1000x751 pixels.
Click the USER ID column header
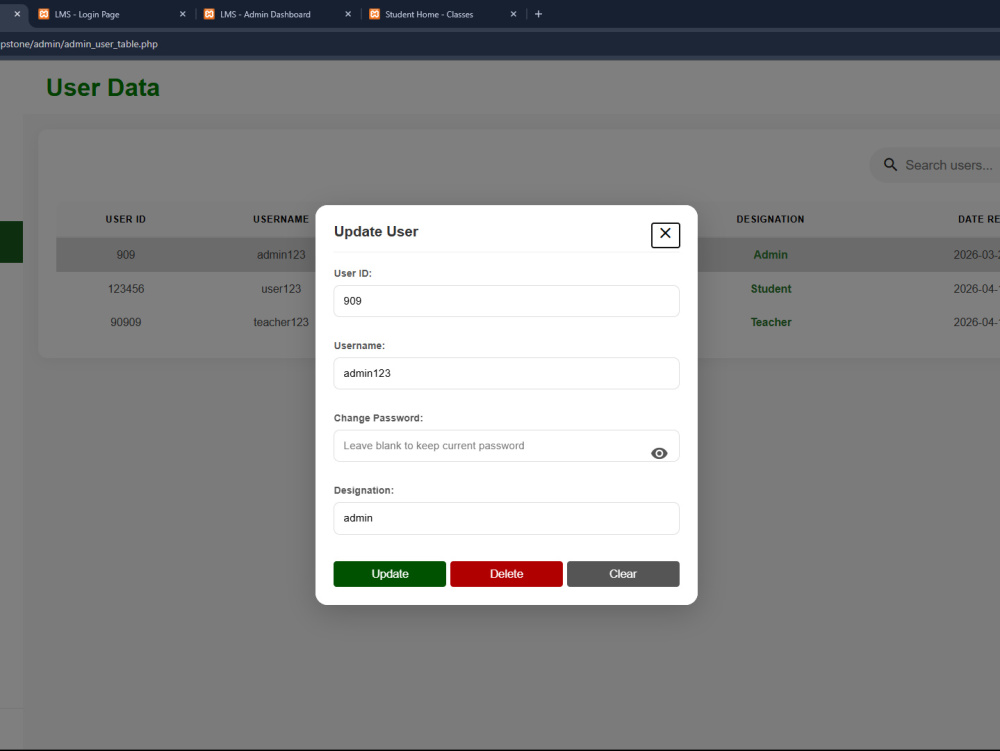126,219
